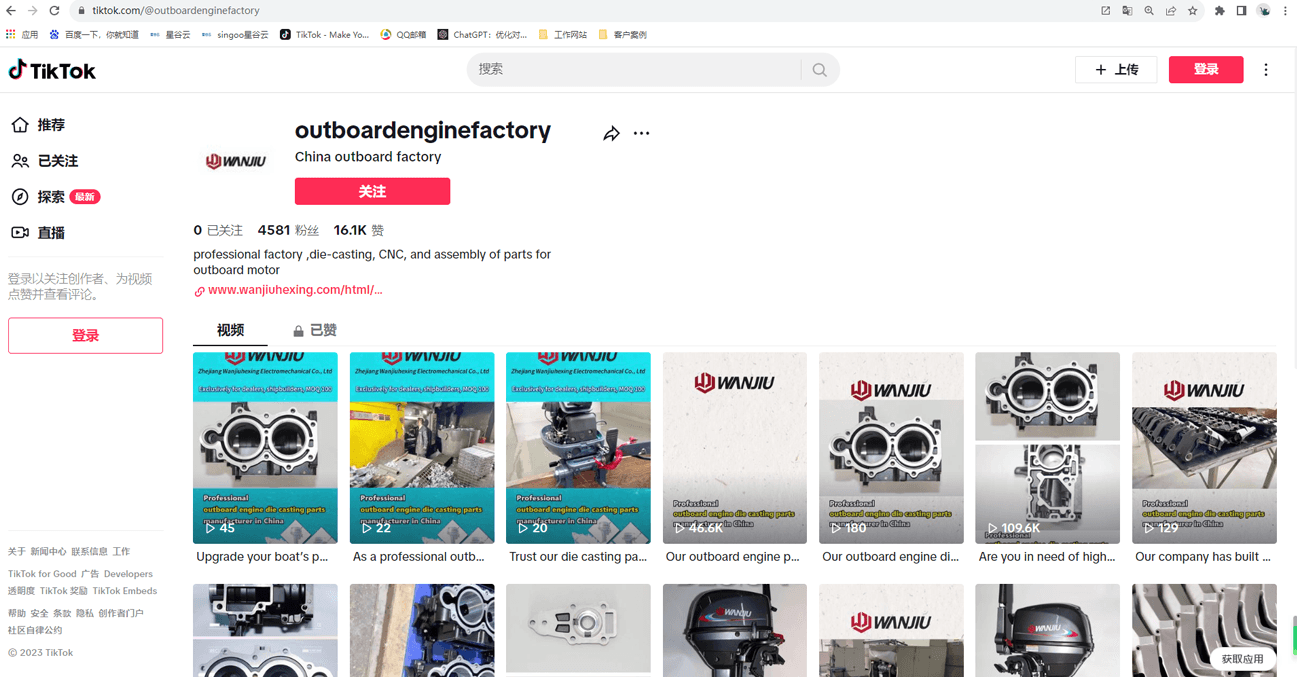Bookmark this page with the star icon

[x=1193, y=11]
